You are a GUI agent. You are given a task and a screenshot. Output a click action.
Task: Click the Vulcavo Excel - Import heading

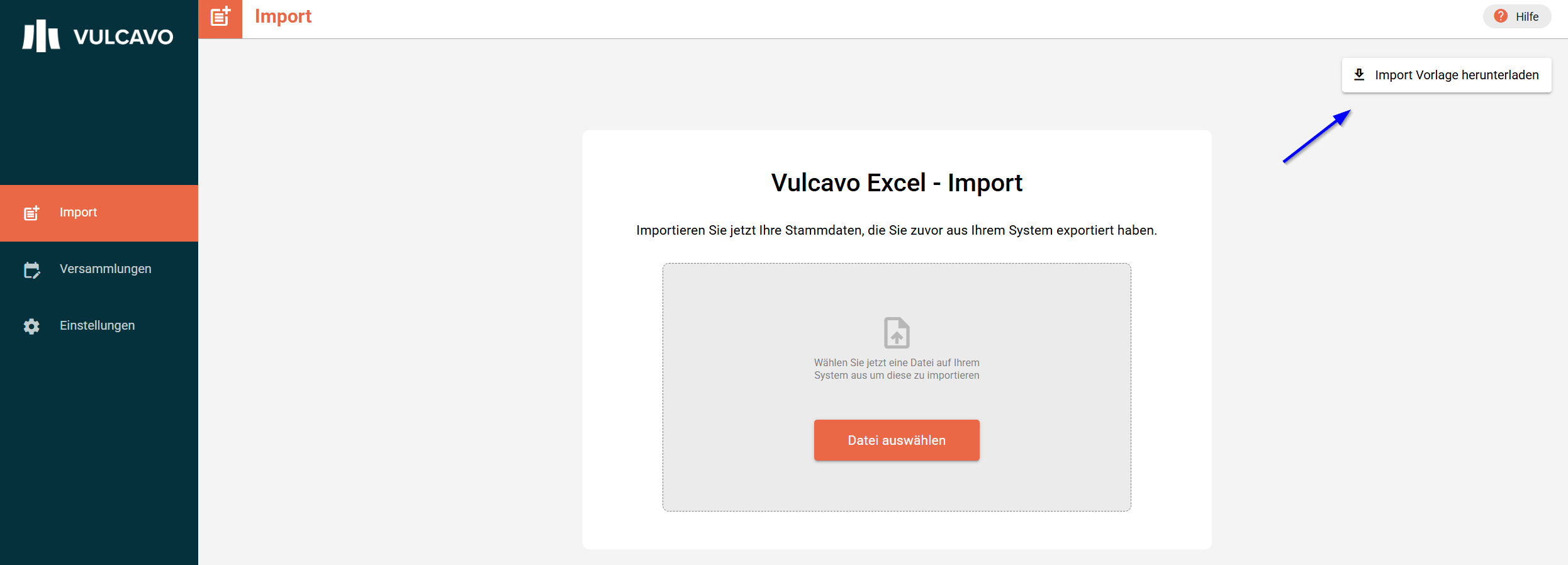[x=897, y=183]
